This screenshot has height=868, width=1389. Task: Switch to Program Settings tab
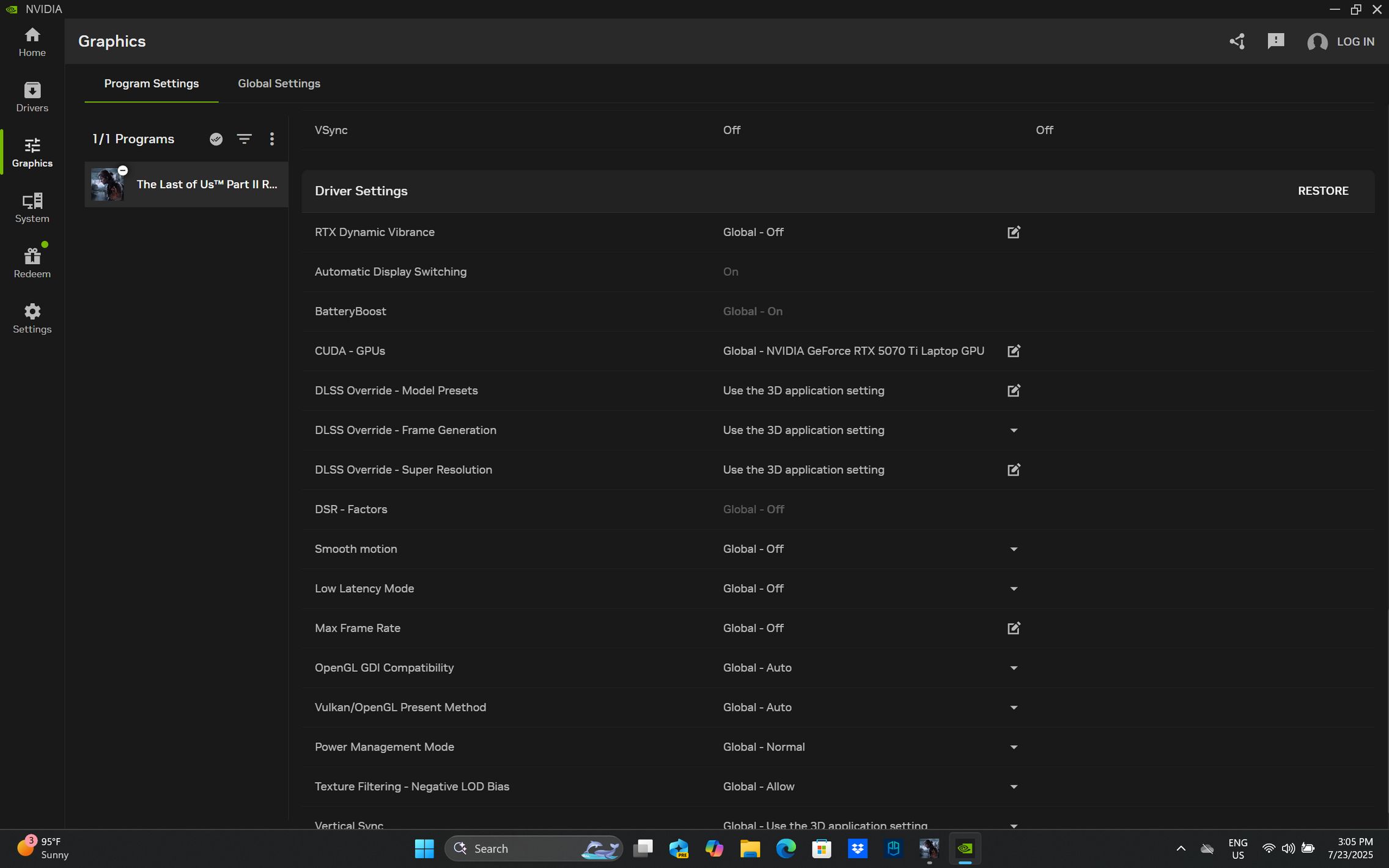tap(152, 84)
